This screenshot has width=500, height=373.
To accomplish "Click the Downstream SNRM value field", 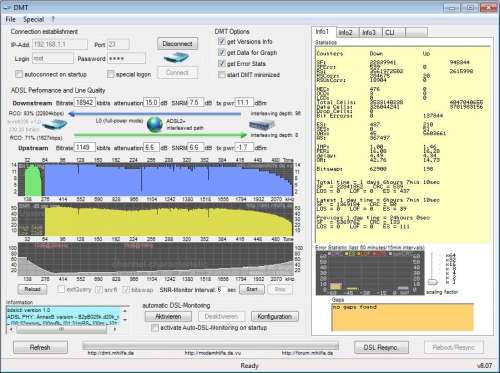I will [x=196, y=102].
